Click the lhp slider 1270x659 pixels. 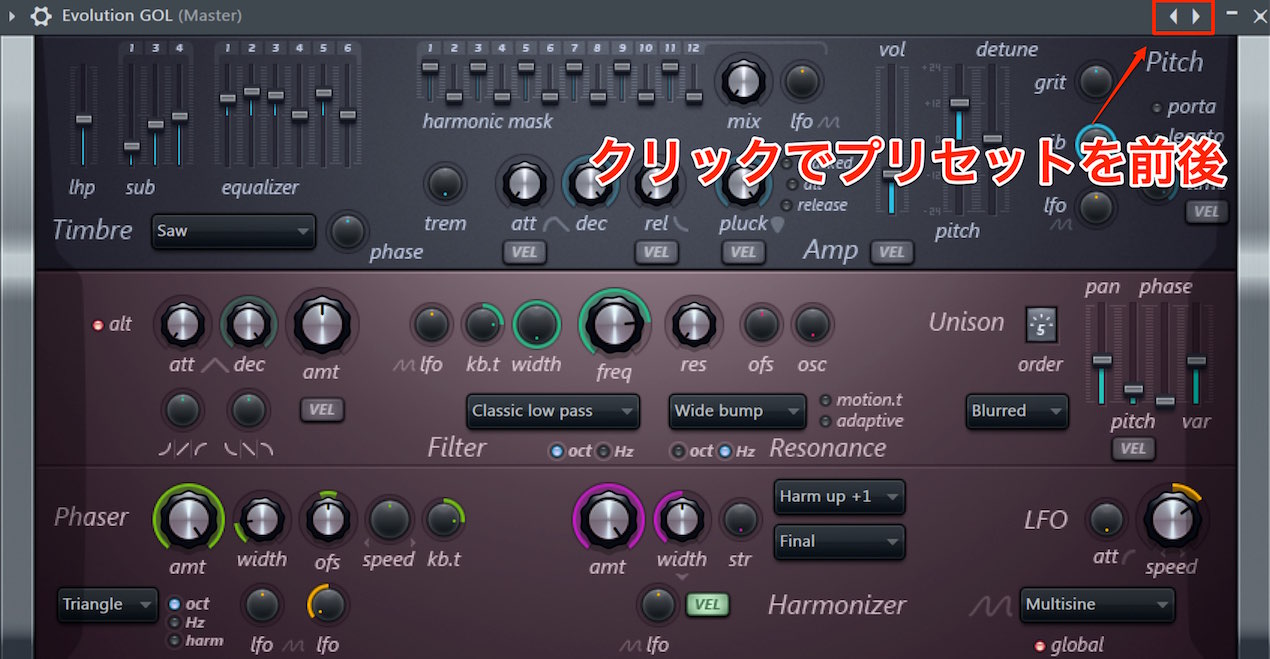pyautogui.click(x=83, y=117)
